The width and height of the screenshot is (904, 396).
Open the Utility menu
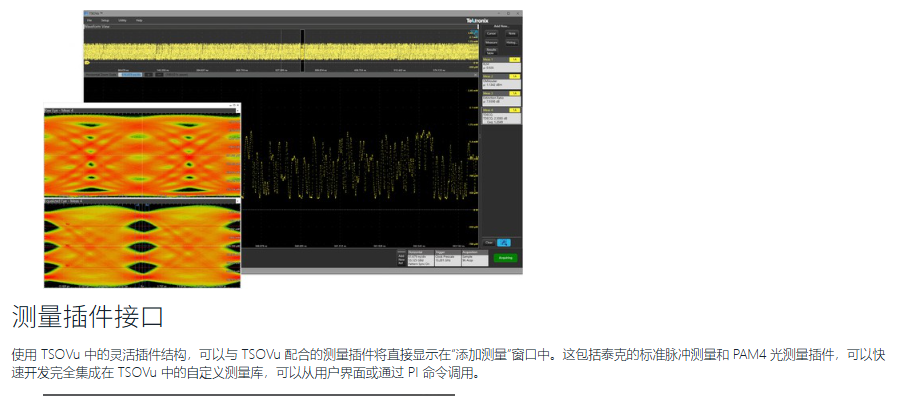pyautogui.click(x=122, y=20)
